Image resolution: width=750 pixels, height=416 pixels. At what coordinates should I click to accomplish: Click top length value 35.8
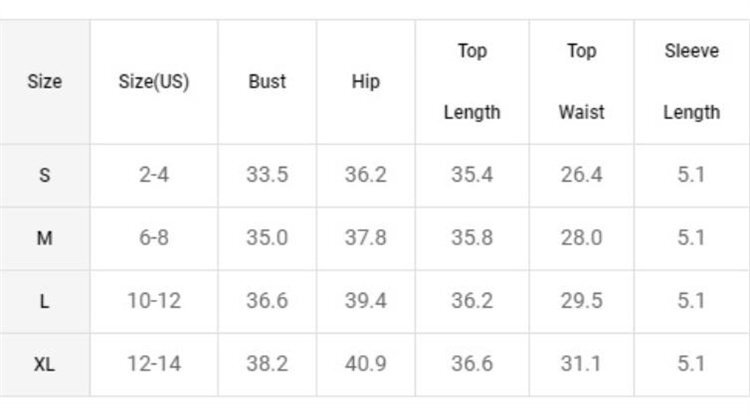(x=472, y=238)
